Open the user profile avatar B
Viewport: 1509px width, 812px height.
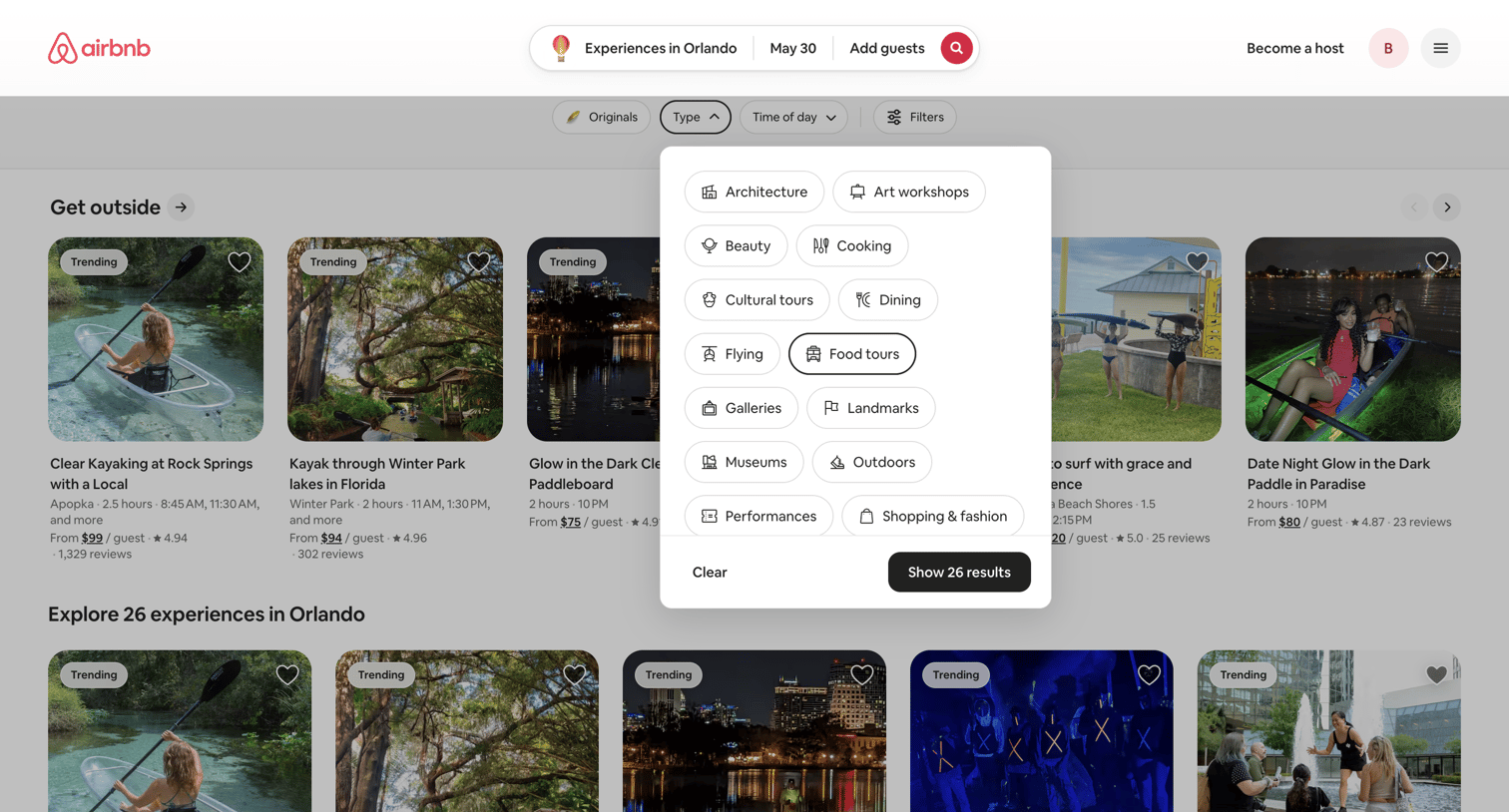1388,48
